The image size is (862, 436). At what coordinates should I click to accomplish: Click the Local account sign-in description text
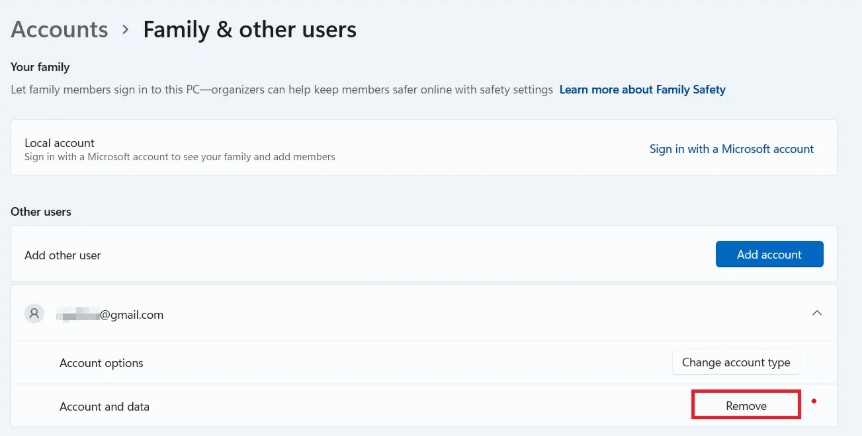click(x=179, y=157)
